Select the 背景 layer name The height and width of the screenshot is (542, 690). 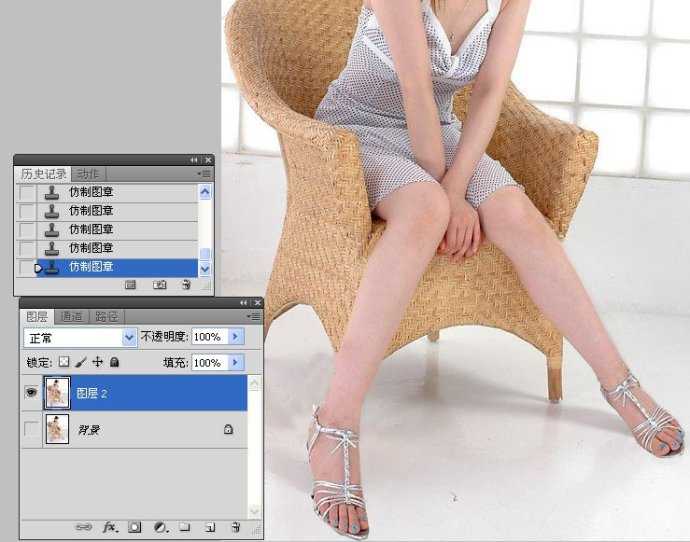pos(88,429)
